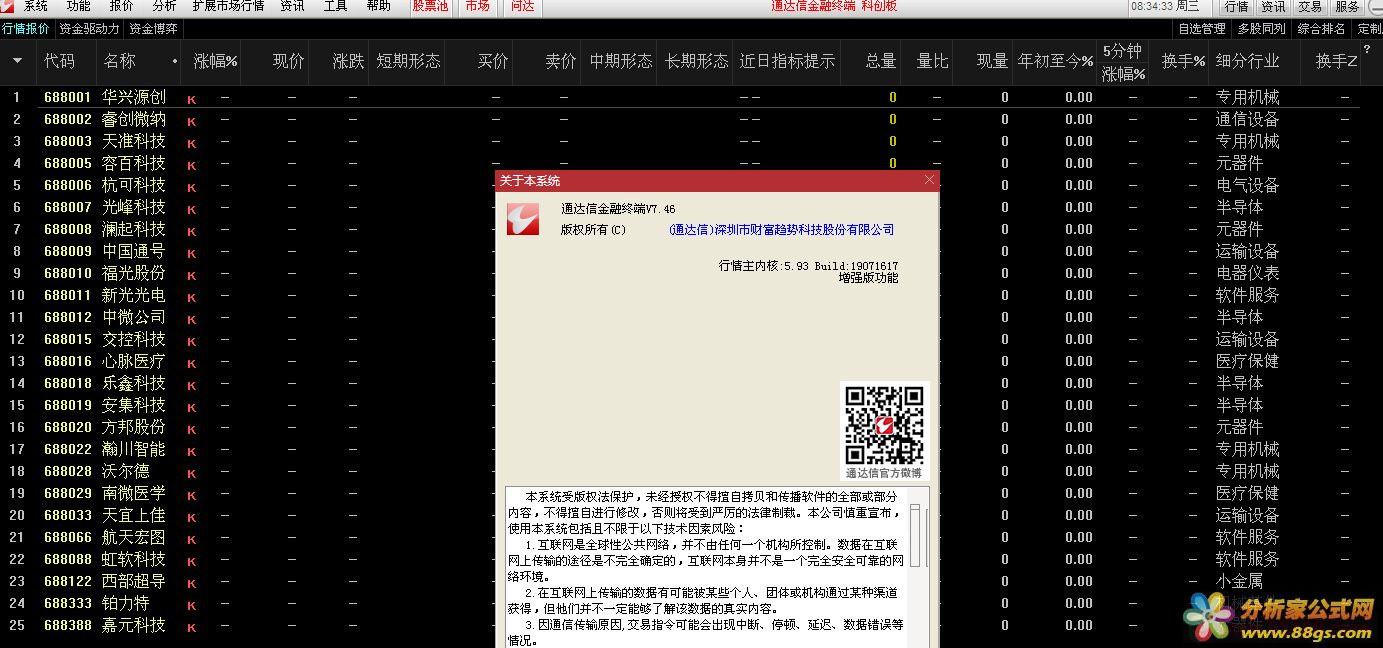Click the K marker next to 沃尔德

[x=192, y=473]
